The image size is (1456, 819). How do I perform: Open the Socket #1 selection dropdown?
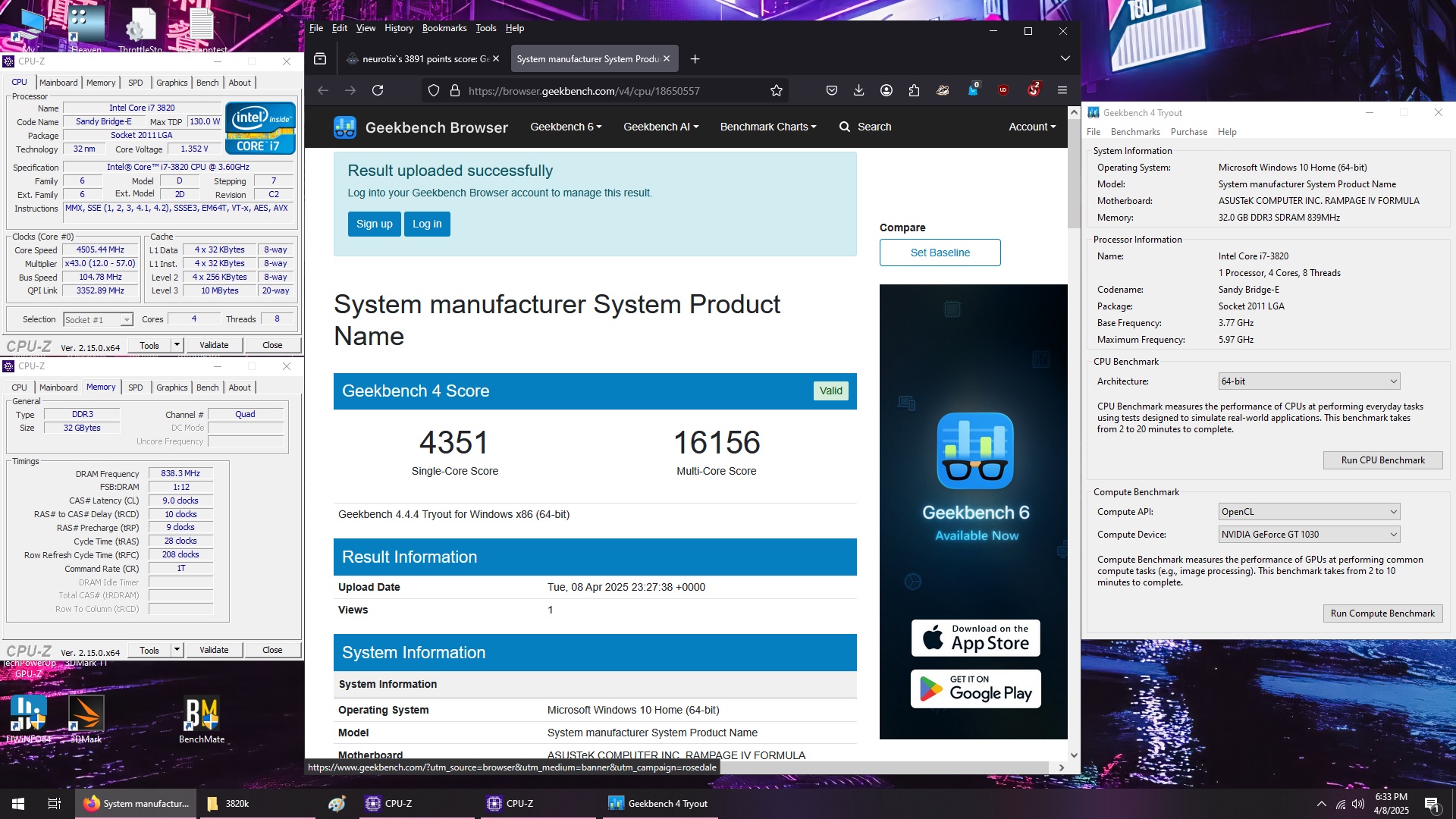(99, 320)
